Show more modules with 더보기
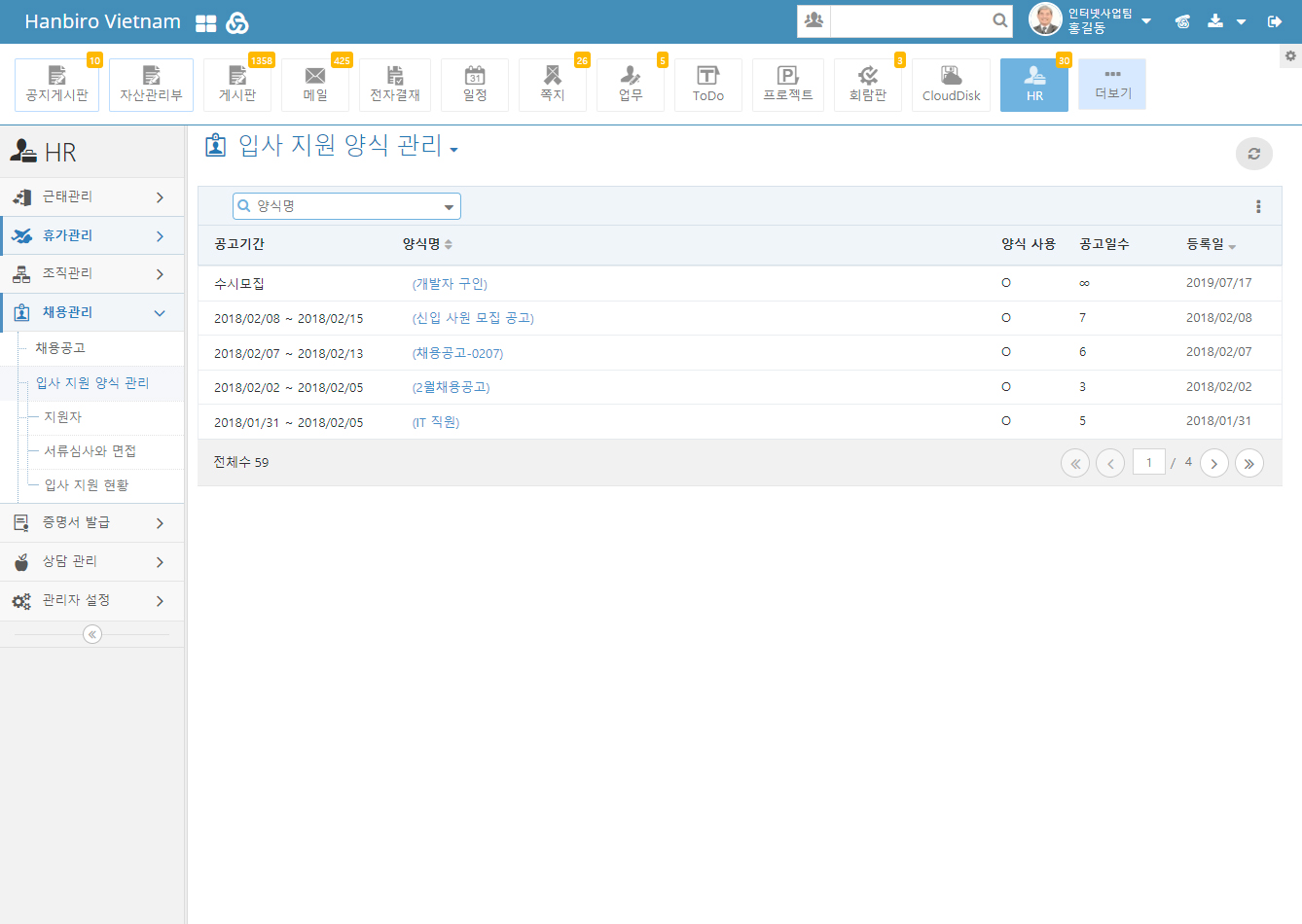The width and height of the screenshot is (1302, 924). click(x=1112, y=84)
